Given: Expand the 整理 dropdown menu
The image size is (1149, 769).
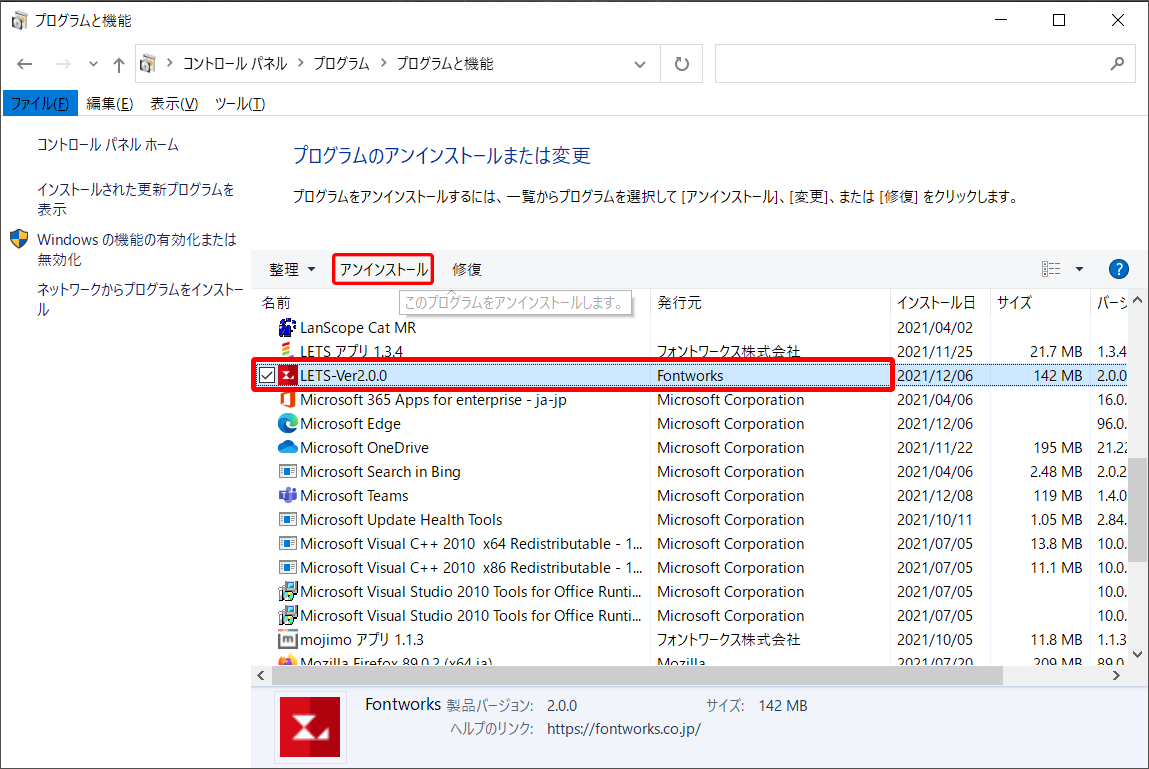Looking at the screenshot, I should (x=292, y=269).
